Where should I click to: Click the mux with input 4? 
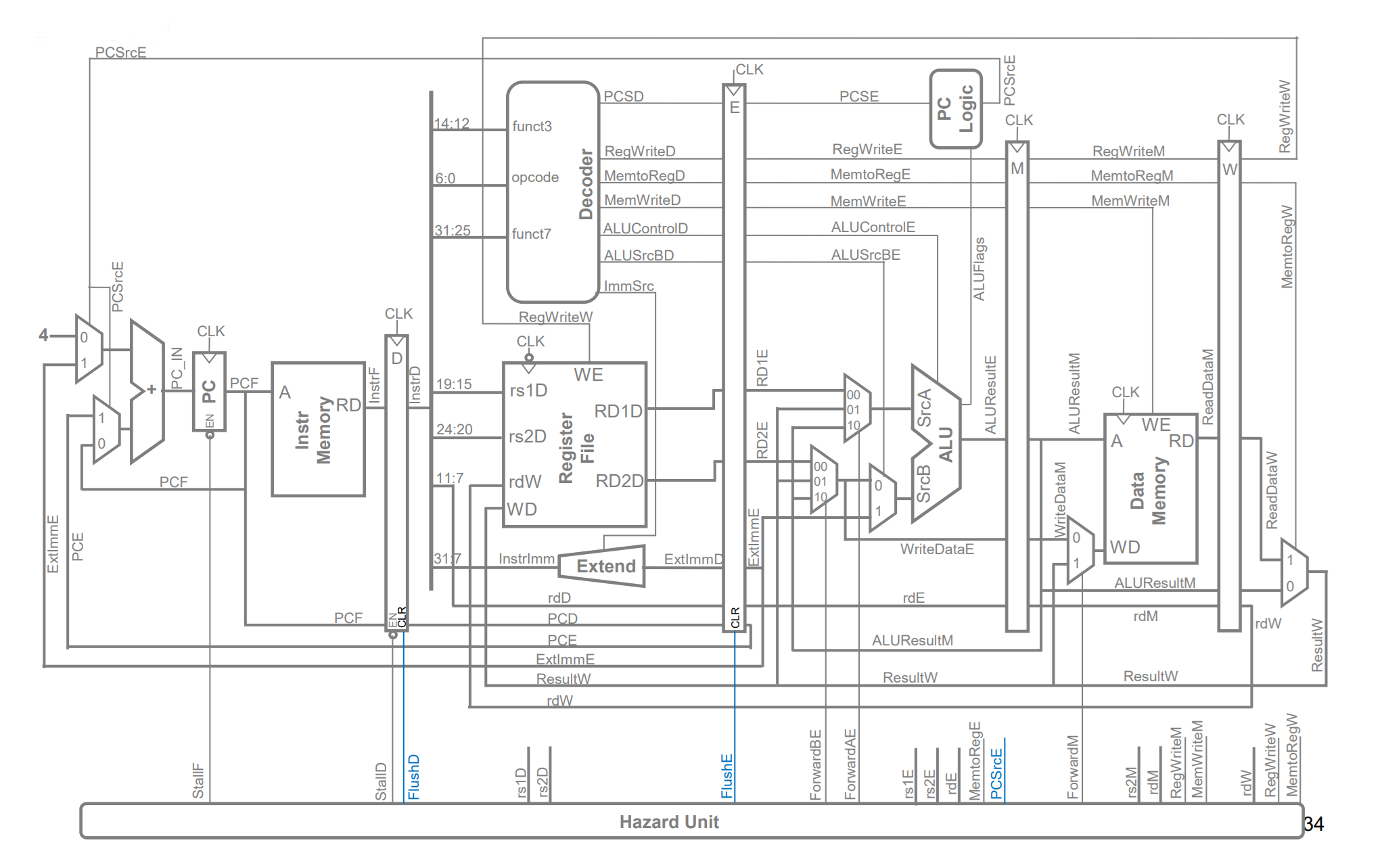click(x=89, y=348)
